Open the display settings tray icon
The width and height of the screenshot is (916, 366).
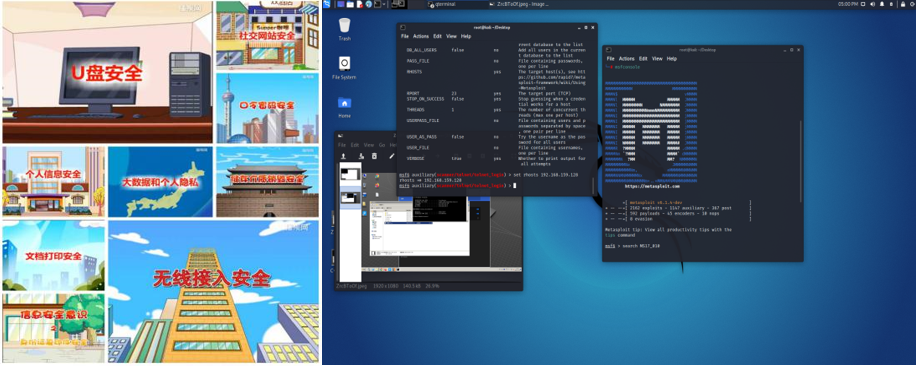click(863, 4)
